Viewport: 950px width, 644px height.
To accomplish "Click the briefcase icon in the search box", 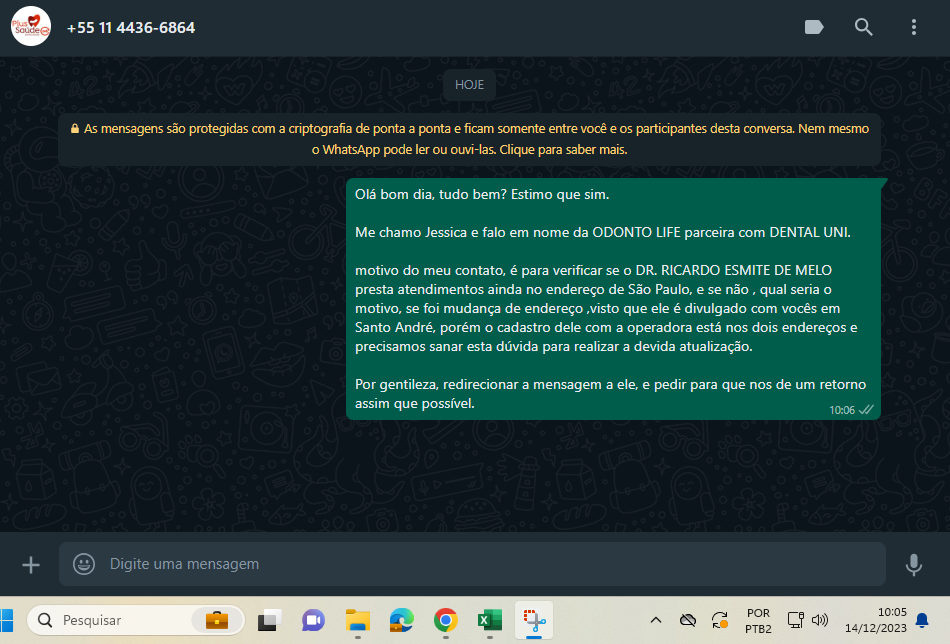I will click(216, 620).
